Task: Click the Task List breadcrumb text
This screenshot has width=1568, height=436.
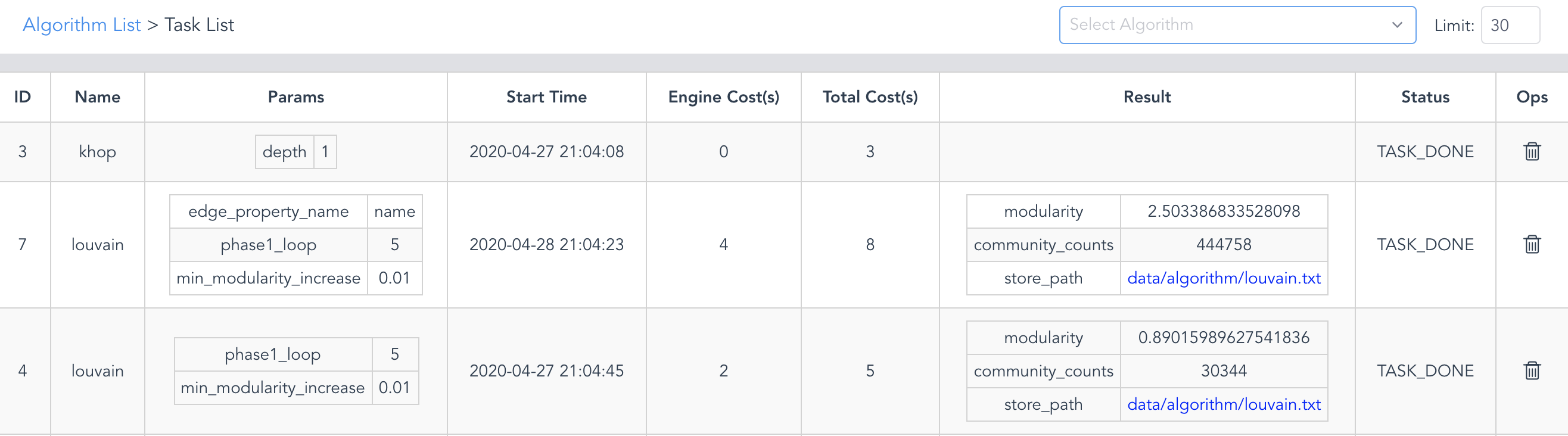Action: point(199,25)
